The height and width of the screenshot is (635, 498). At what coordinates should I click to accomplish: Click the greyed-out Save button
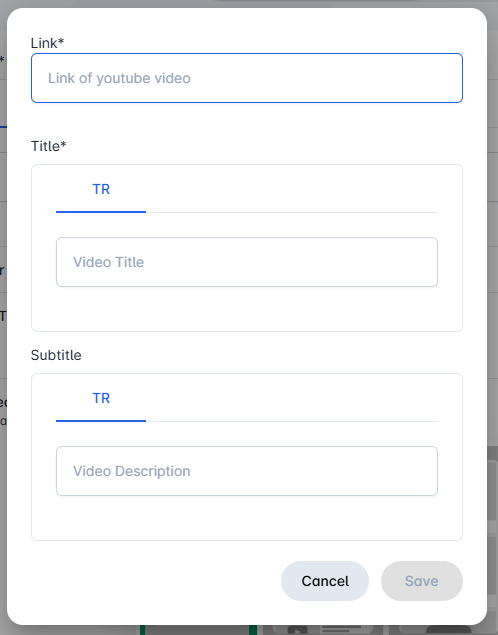pyautogui.click(x=421, y=581)
